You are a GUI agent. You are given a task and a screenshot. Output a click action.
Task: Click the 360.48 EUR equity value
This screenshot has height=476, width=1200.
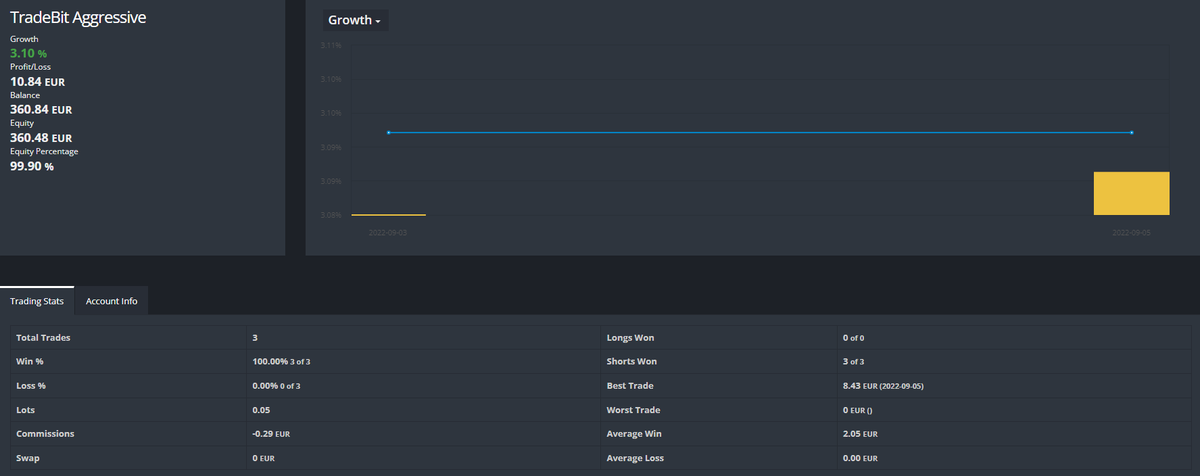point(41,137)
